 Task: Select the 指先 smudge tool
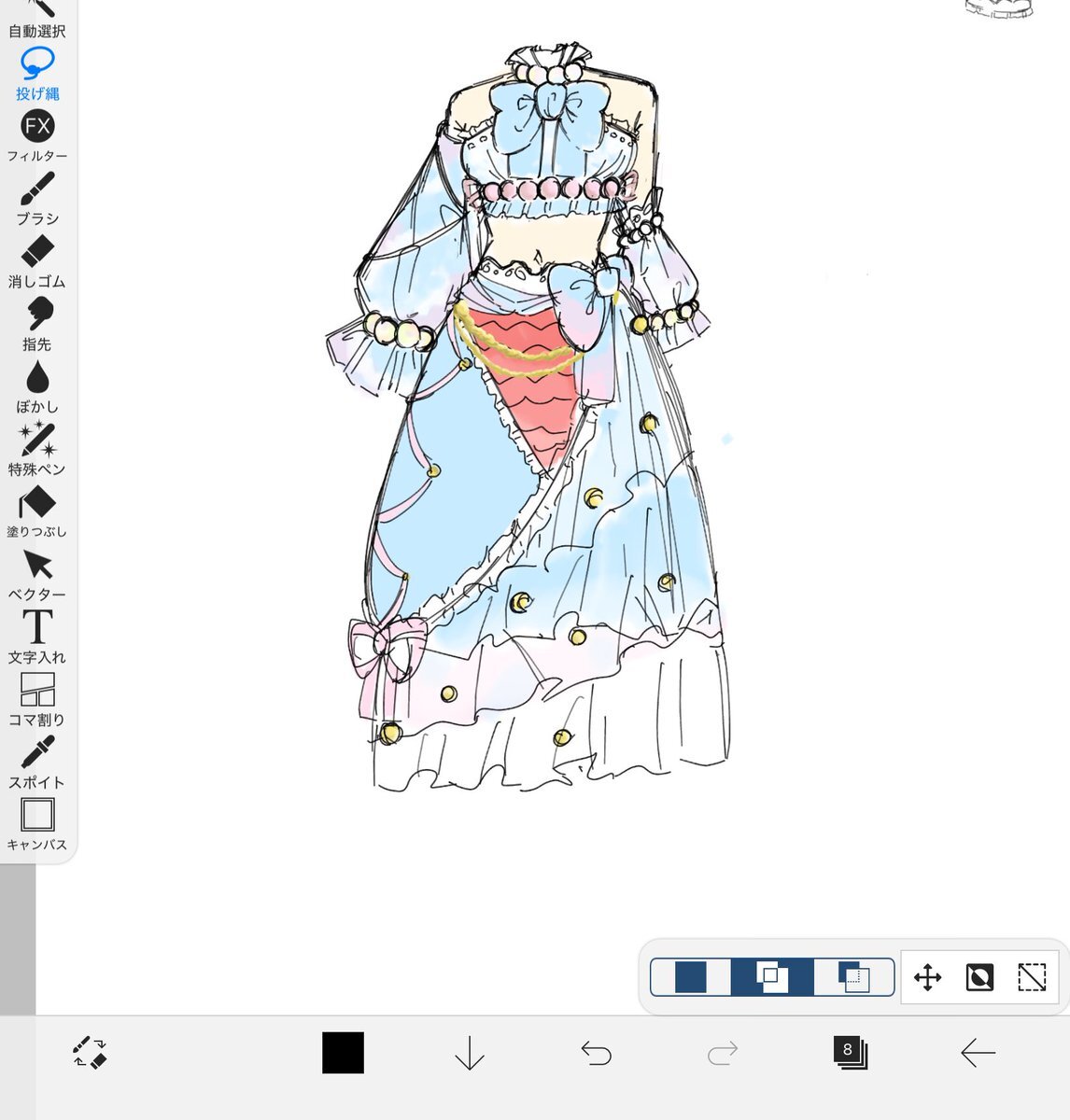click(37, 324)
